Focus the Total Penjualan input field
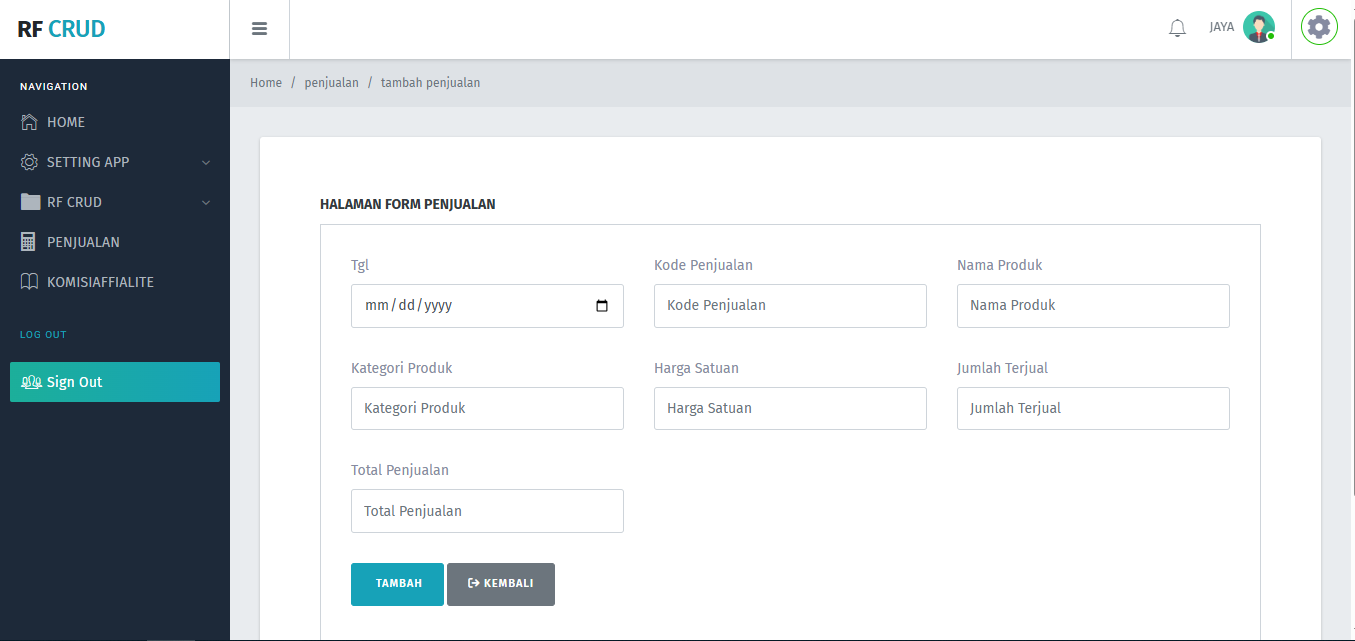This screenshot has width=1355, height=641. 487,511
